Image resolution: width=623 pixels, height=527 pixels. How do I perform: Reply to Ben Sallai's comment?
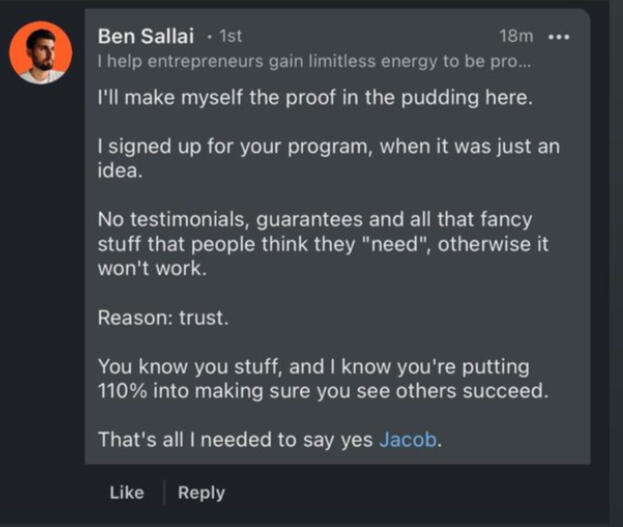tap(201, 492)
